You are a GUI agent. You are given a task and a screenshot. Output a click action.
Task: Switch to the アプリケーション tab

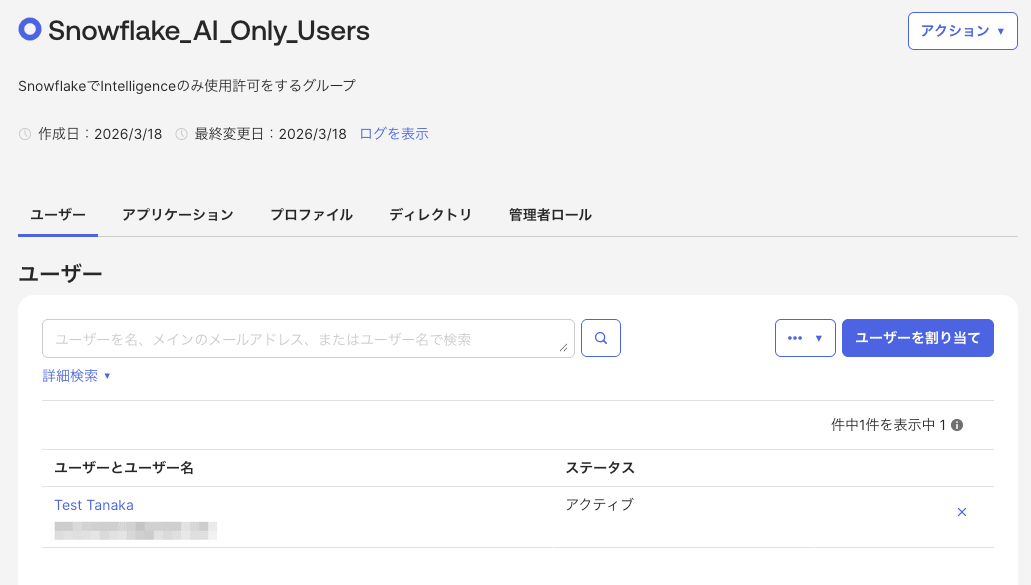(x=178, y=215)
